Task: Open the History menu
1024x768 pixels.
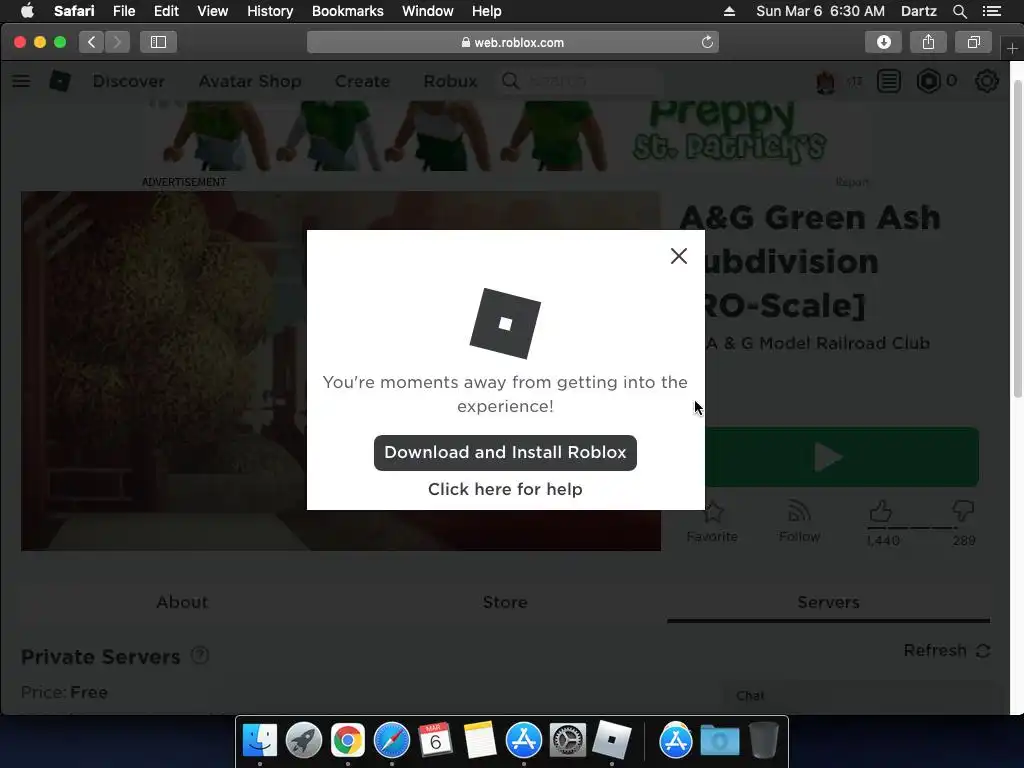Action: [x=270, y=11]
